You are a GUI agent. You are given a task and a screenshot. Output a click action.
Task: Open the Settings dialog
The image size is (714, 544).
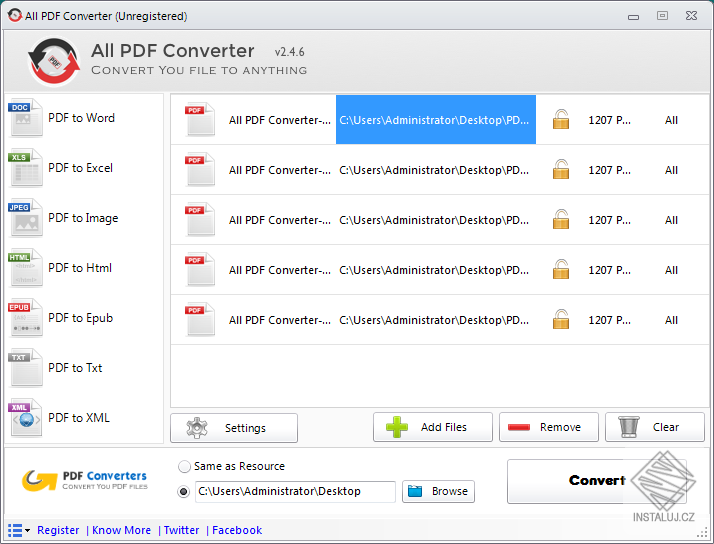pyautogui.click(x=234, y=428)
